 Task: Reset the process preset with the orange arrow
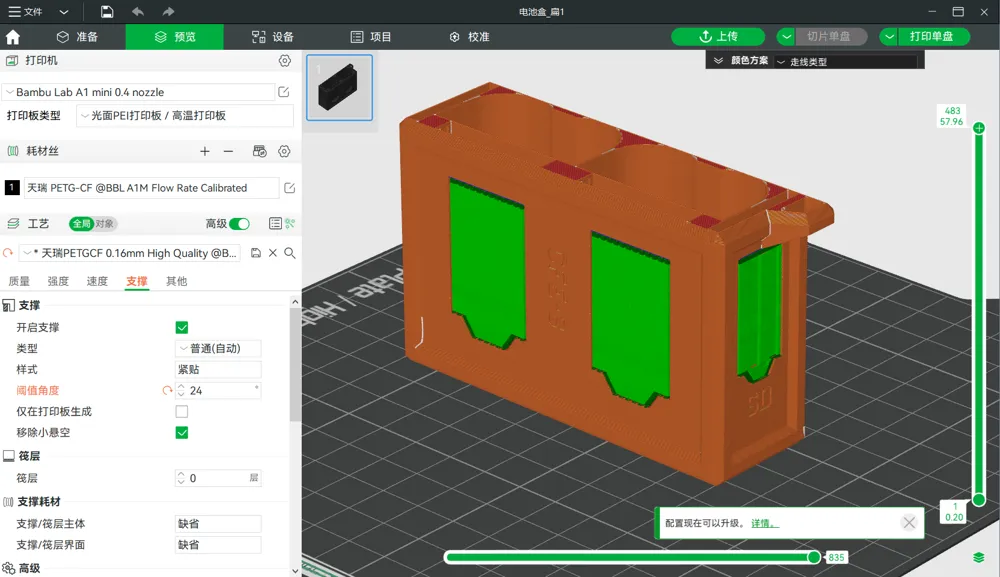[8, 253]
